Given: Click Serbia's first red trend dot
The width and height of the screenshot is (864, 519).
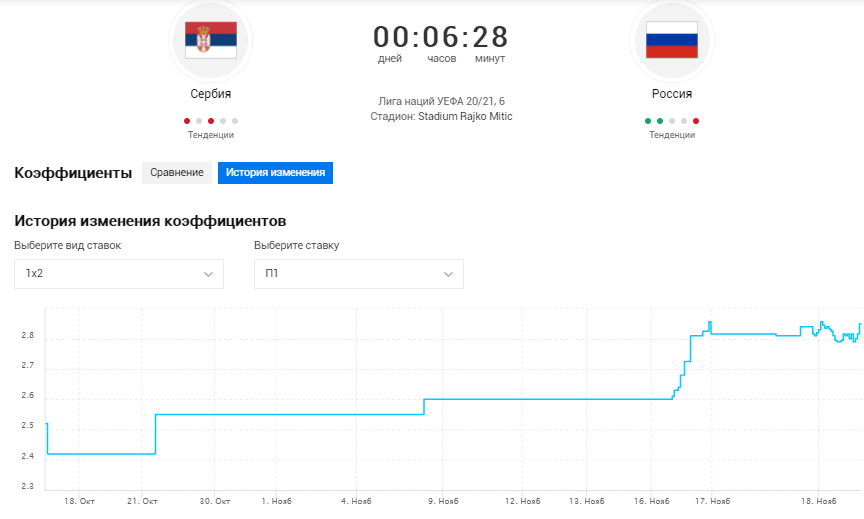Looking at the screenshot, I should (x=187, y=121).
